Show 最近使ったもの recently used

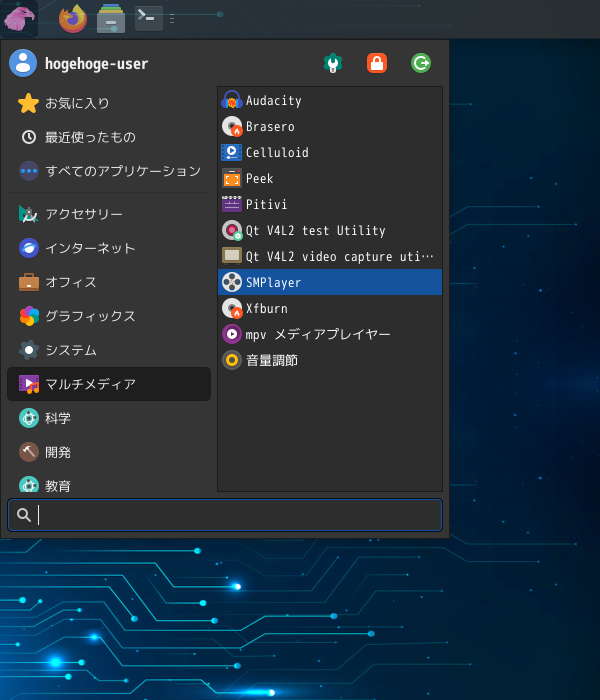[x=109, y=137]
